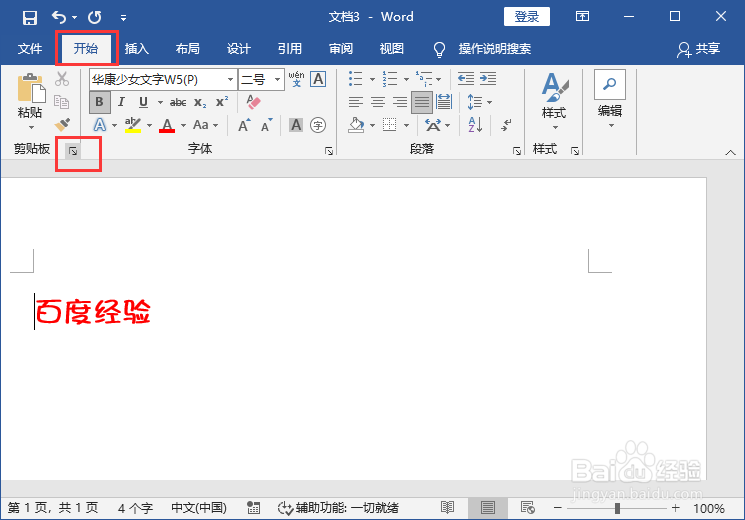Open the underline style dropdown arrow
The height and width of the screenshot is (520, 745).
coord(160,102)
